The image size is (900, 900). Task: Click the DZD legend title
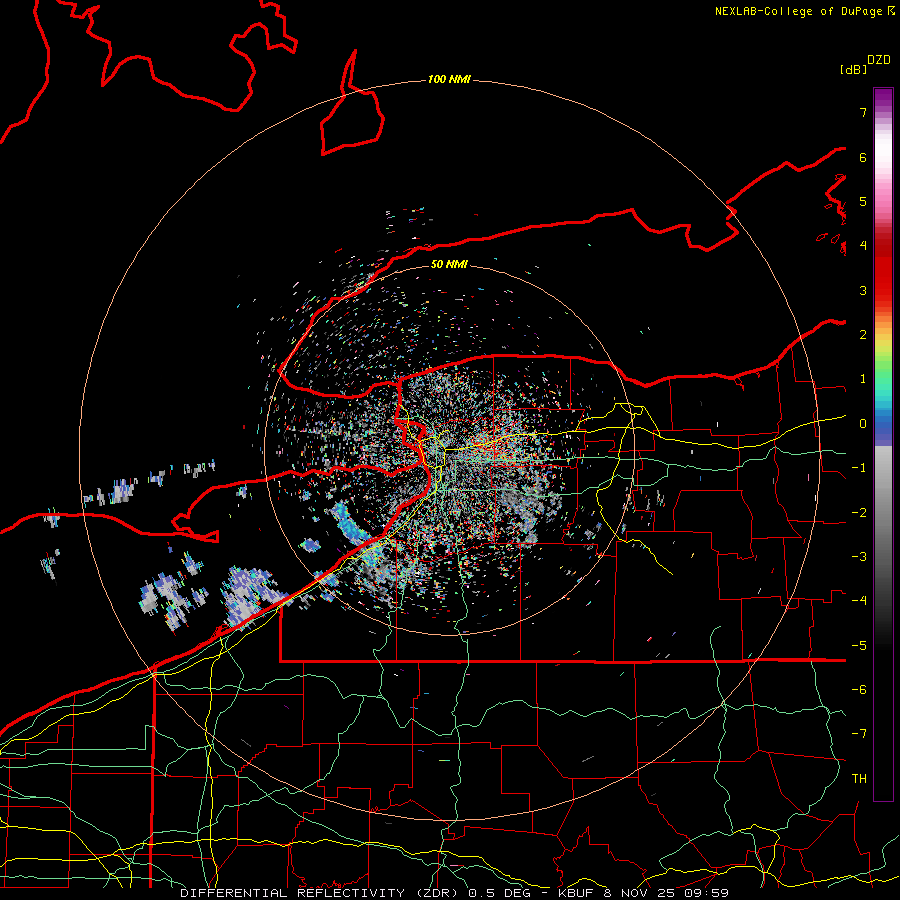(879, 60)
